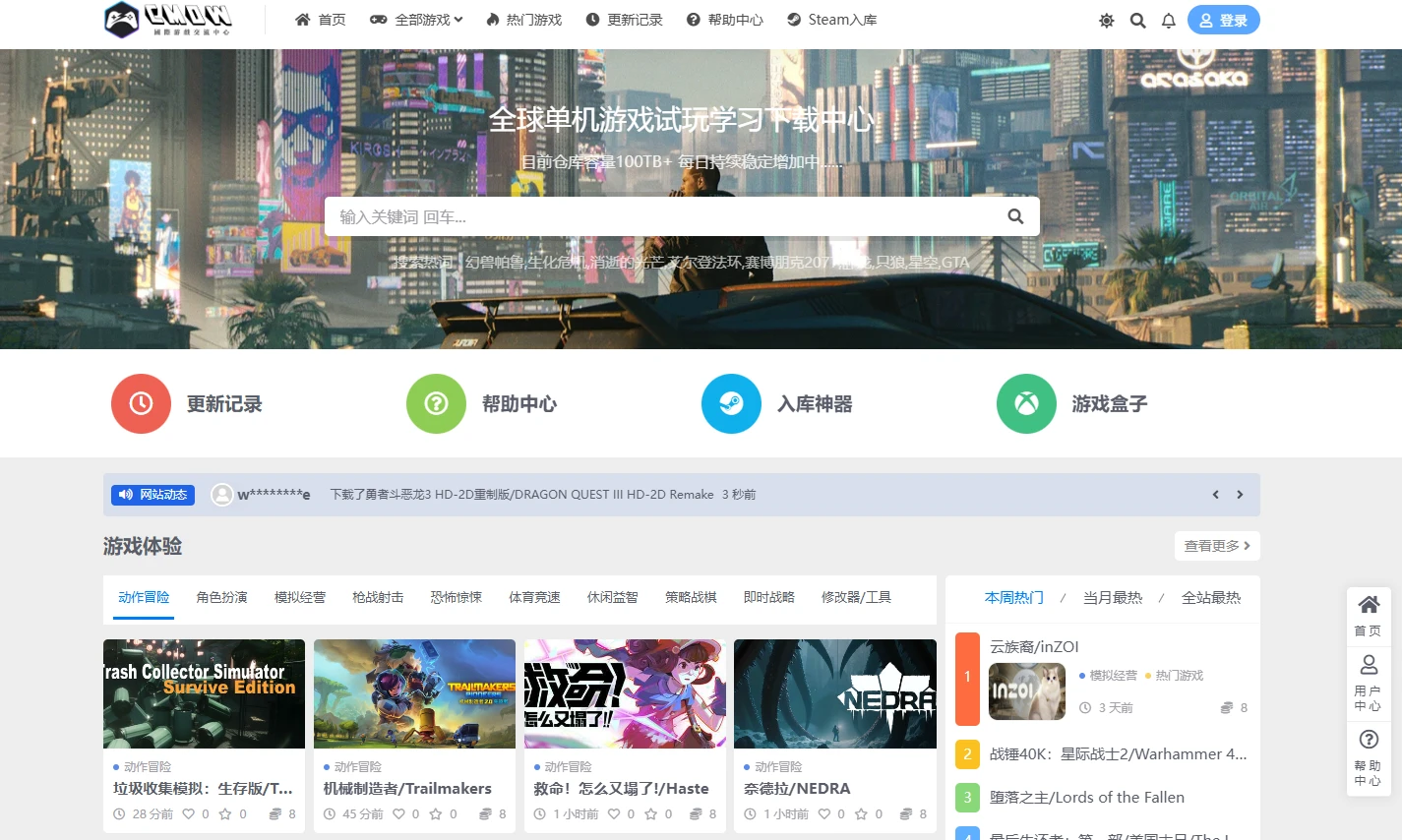Click 模拟经营 tag under inZOI
Screen dimensions: 1402x840
tap(1113, 675)
